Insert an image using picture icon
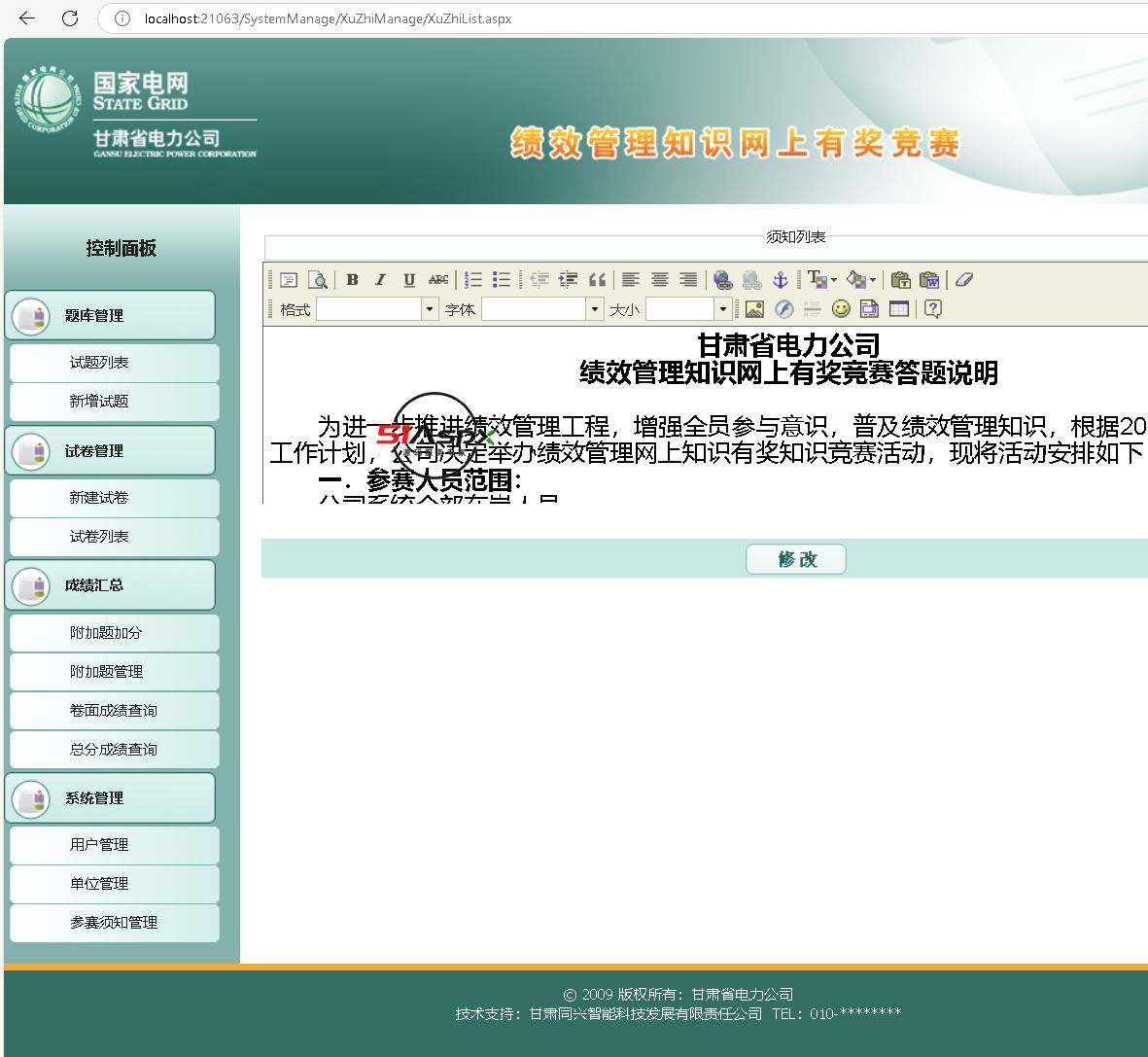 pos(754,309)
